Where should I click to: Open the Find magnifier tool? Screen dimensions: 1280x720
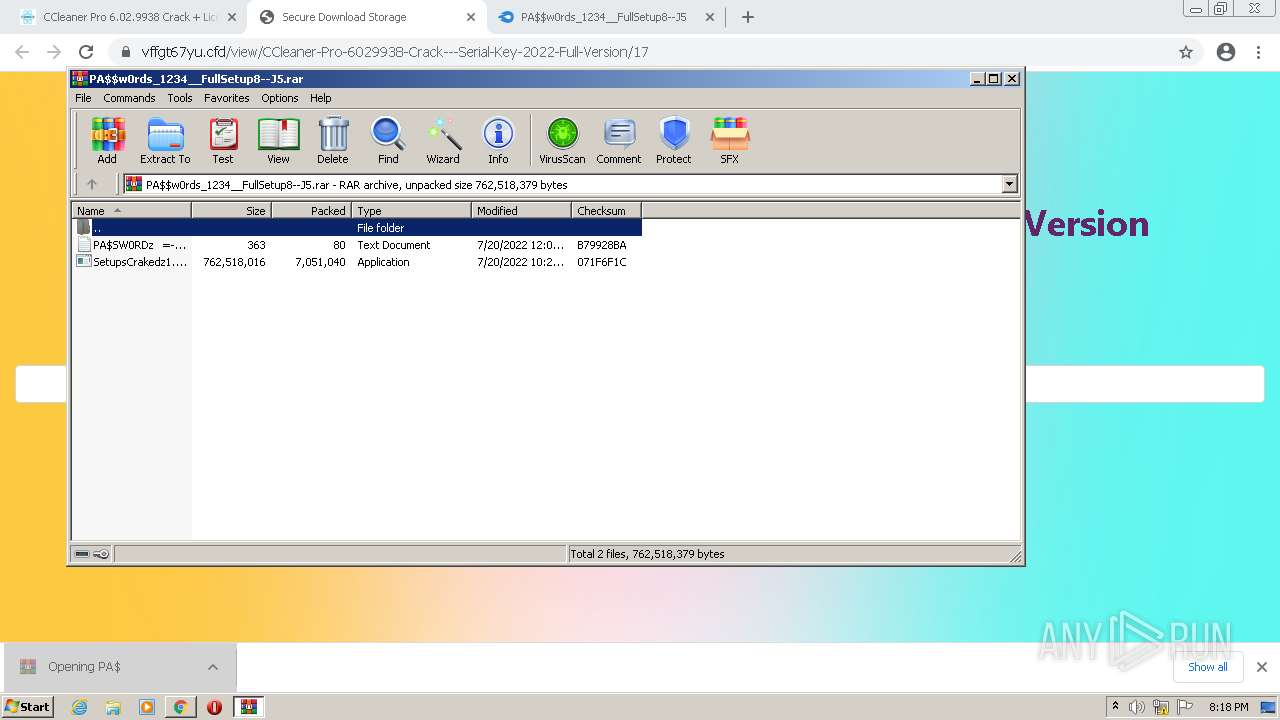pos(388,141)
